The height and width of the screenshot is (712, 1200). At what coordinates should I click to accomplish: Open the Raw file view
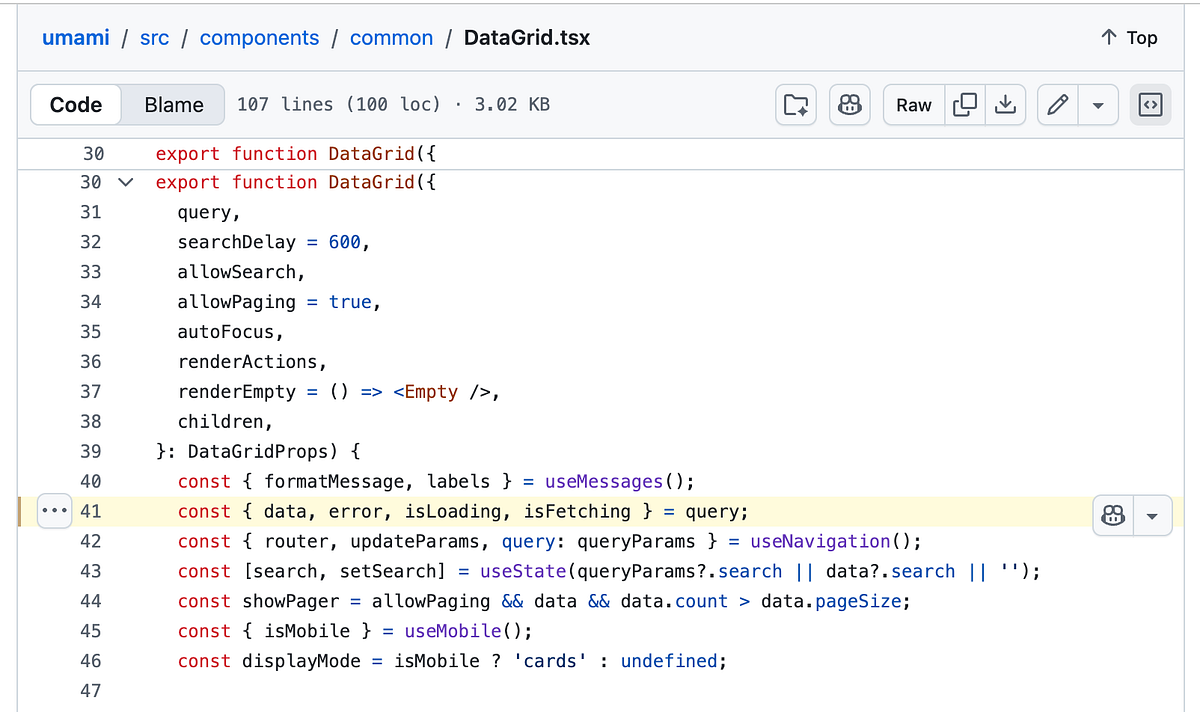(x=914, y=105)
